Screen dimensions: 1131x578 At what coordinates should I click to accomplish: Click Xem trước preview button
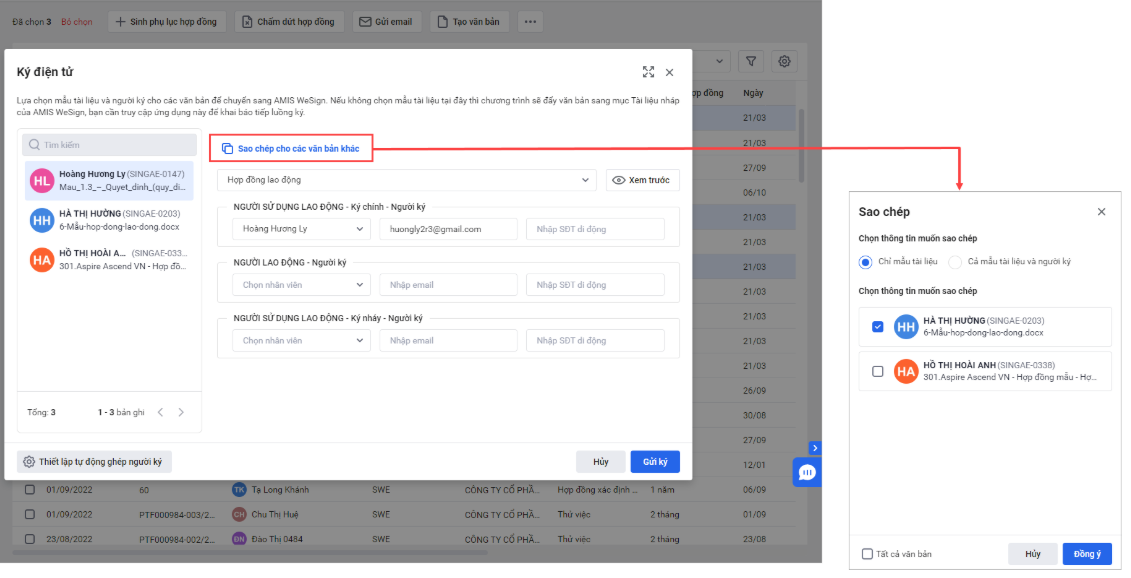tap(643, 180)
